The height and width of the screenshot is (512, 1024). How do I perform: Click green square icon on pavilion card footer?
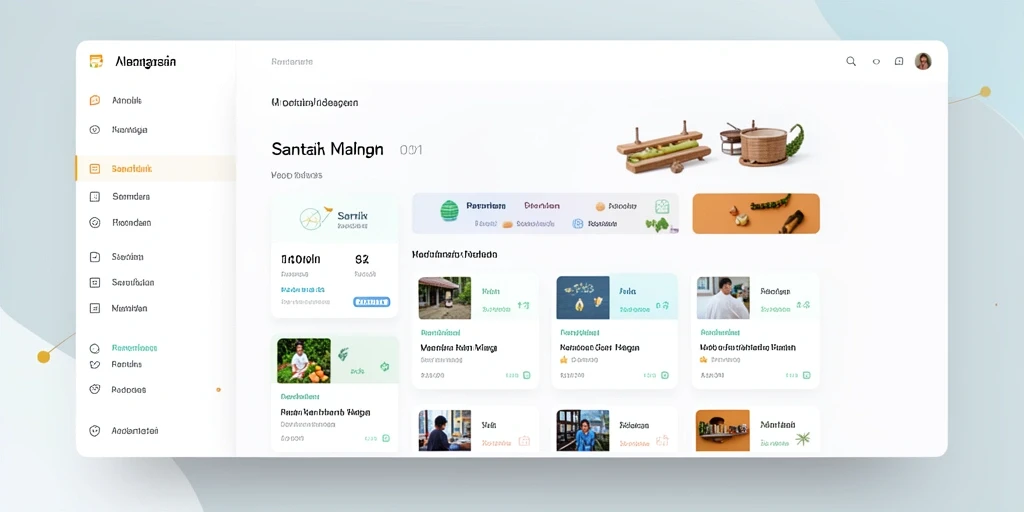[x=526, y=376]
